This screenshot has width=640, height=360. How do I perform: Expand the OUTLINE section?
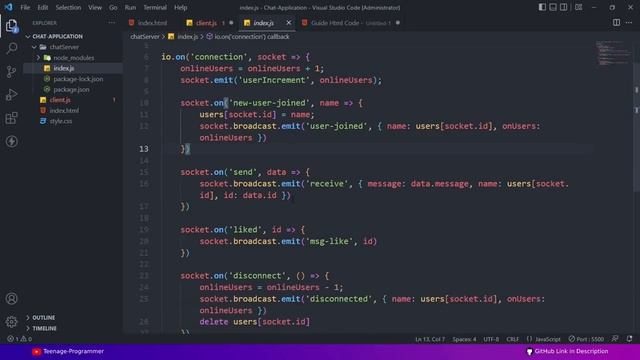pyautogui.click(x=43, y=317)
